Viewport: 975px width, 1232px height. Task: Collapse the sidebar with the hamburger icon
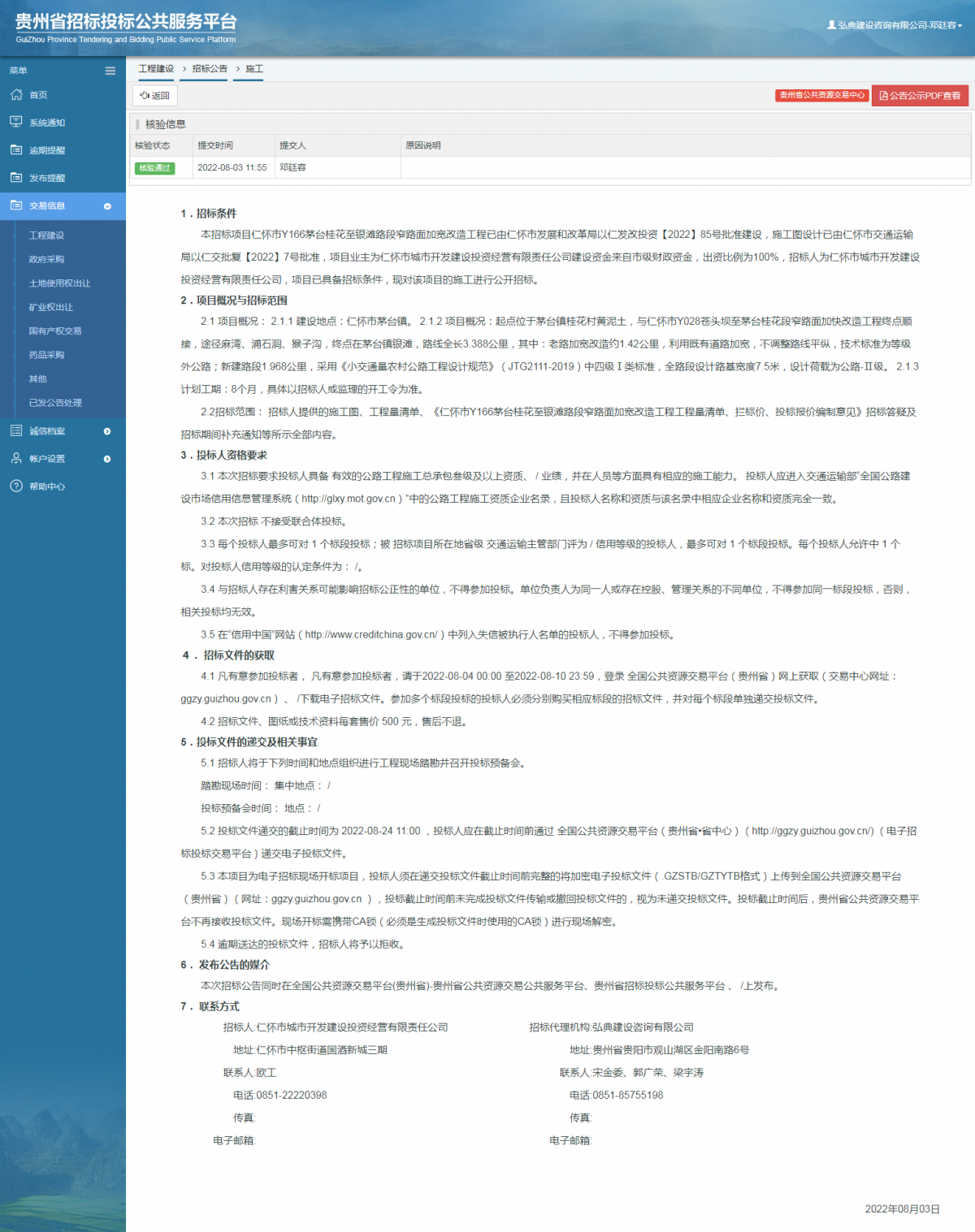110,71
